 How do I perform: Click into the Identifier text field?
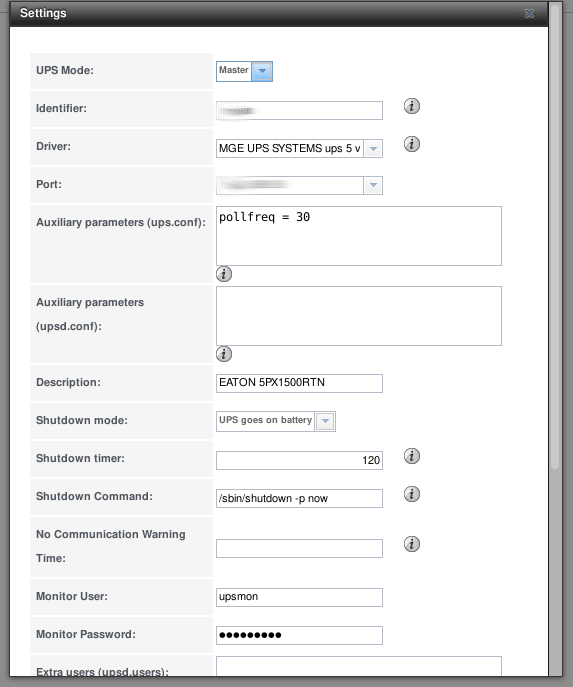(x=299, y=110)
